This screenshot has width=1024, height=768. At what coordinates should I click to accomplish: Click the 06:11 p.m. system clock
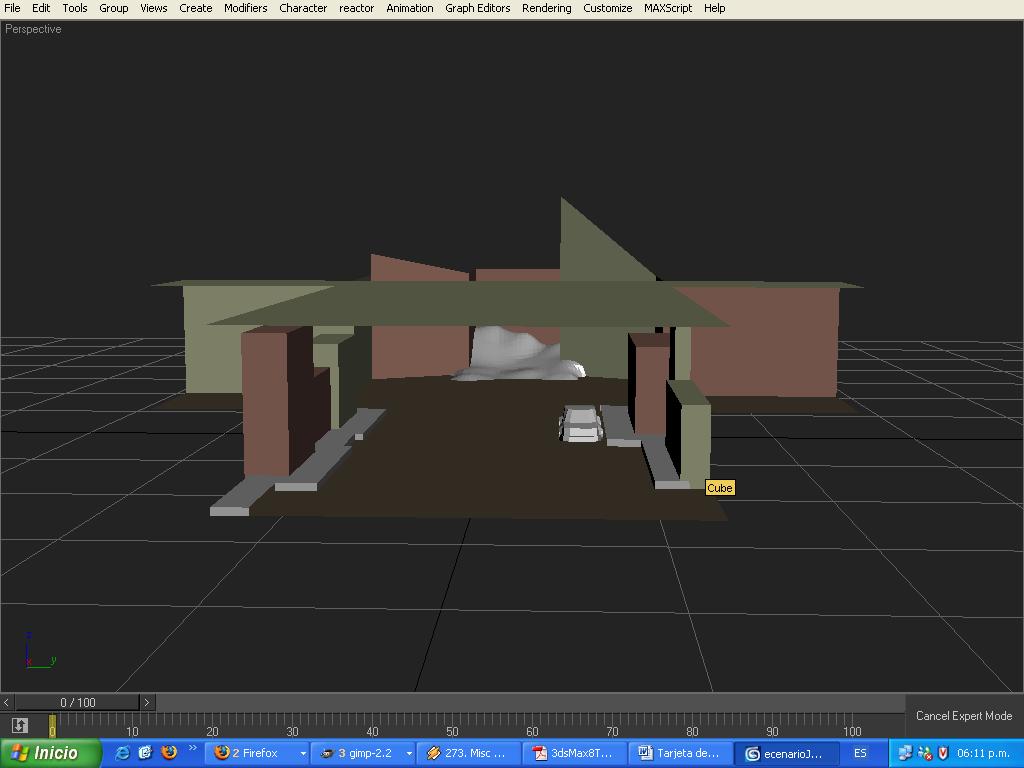pyautogui.click(x=983, y=753)
